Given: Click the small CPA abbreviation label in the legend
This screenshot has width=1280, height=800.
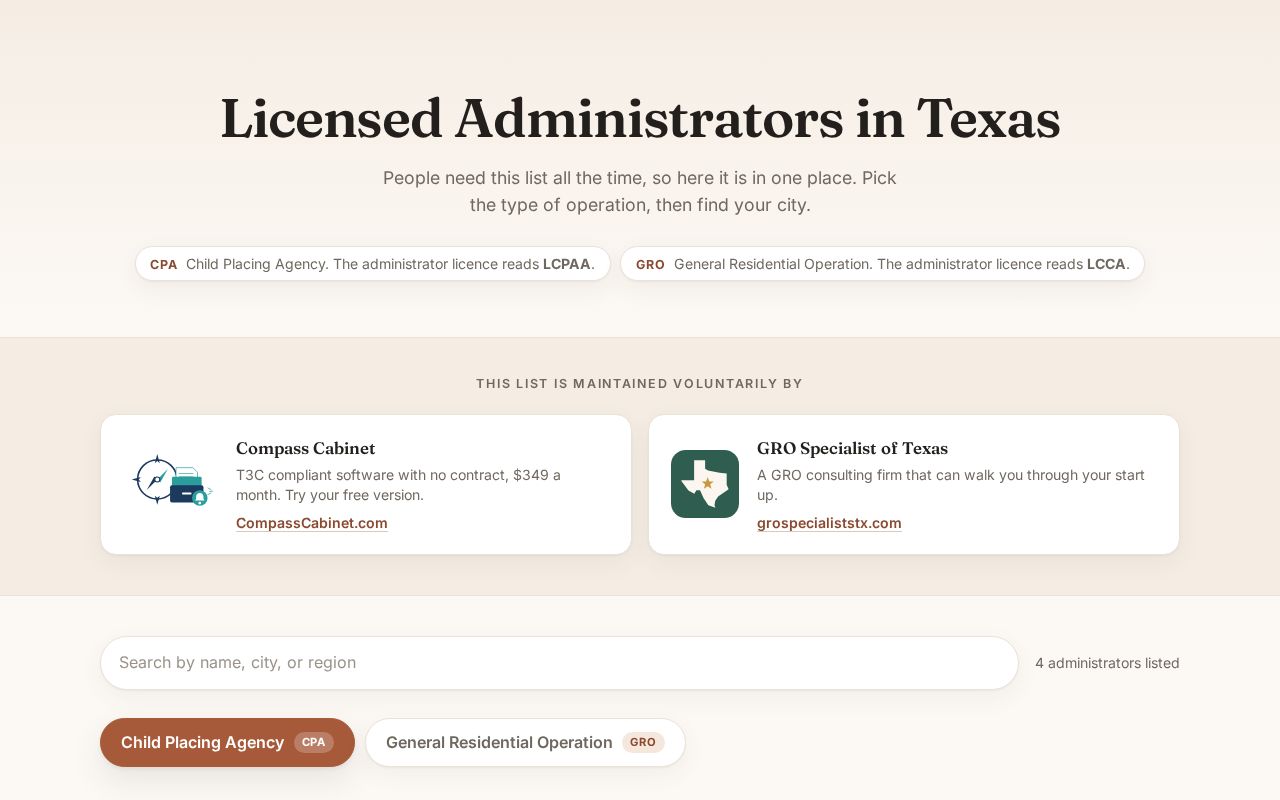Looking at the screenshot, I should [x=164, y=265].
